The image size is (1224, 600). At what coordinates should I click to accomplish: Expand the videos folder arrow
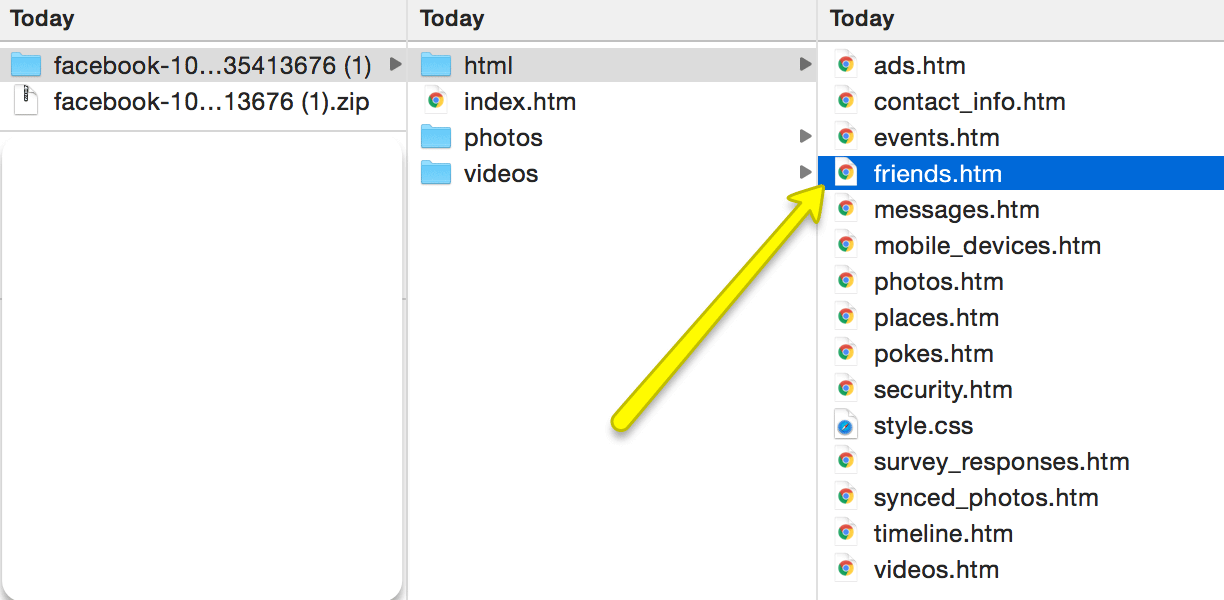click(x=805, y=173)
